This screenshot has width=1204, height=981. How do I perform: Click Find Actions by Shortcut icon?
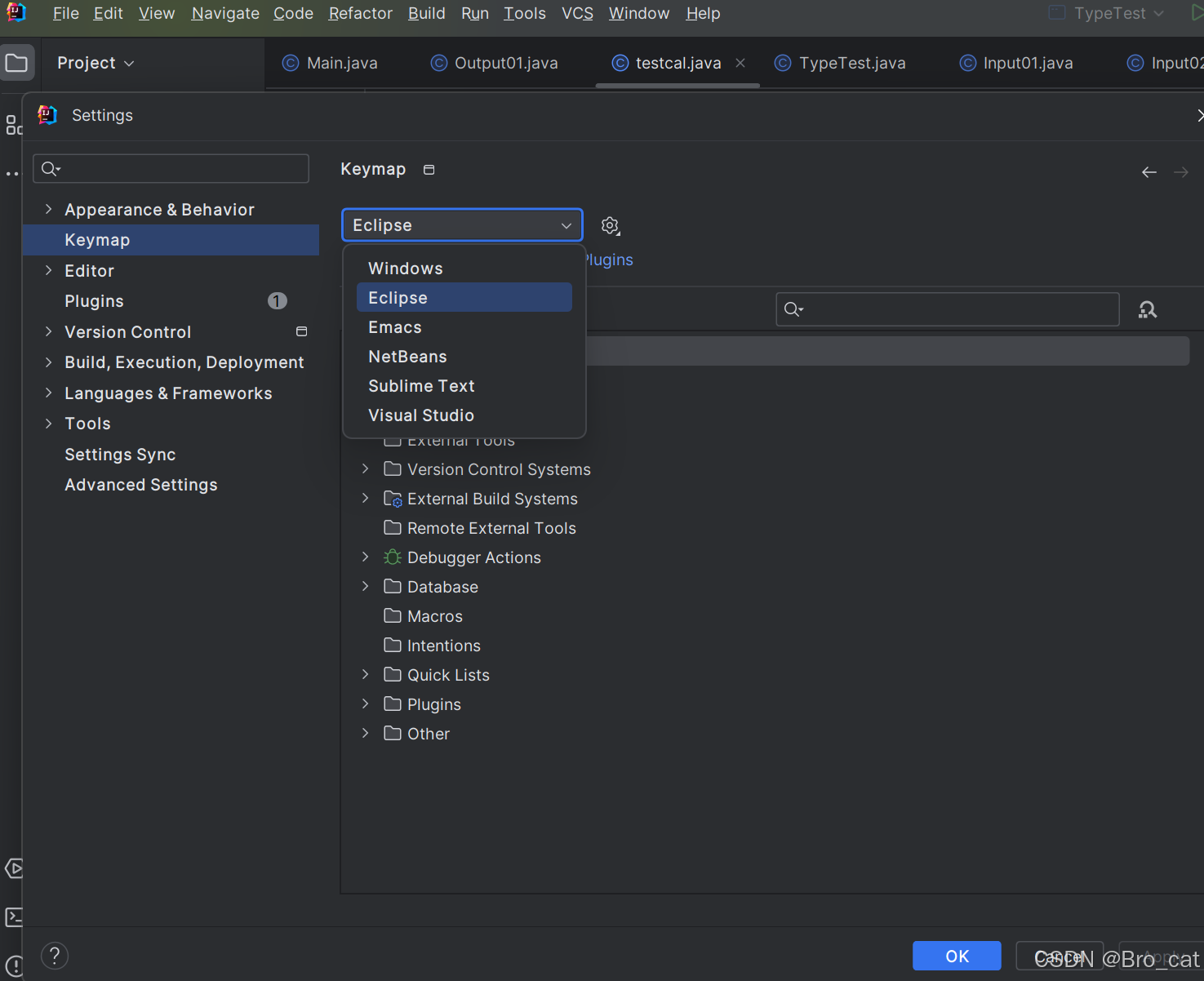tap(1148, 309)
